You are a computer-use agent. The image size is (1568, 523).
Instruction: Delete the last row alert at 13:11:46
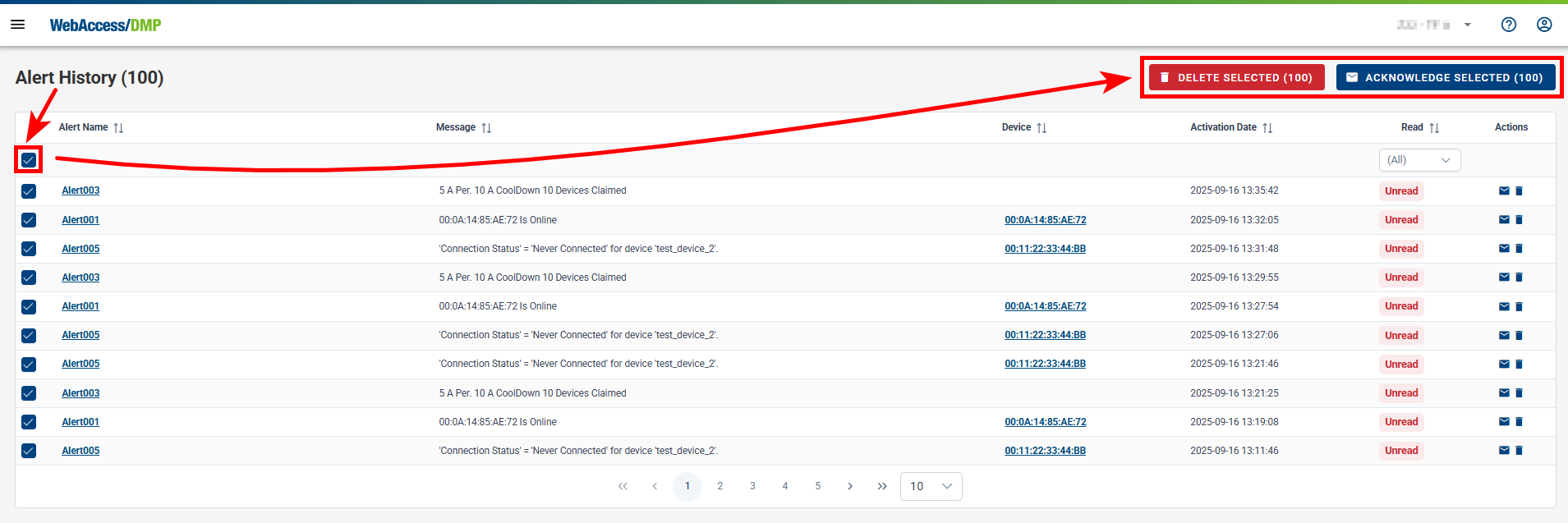(1519, 451)
